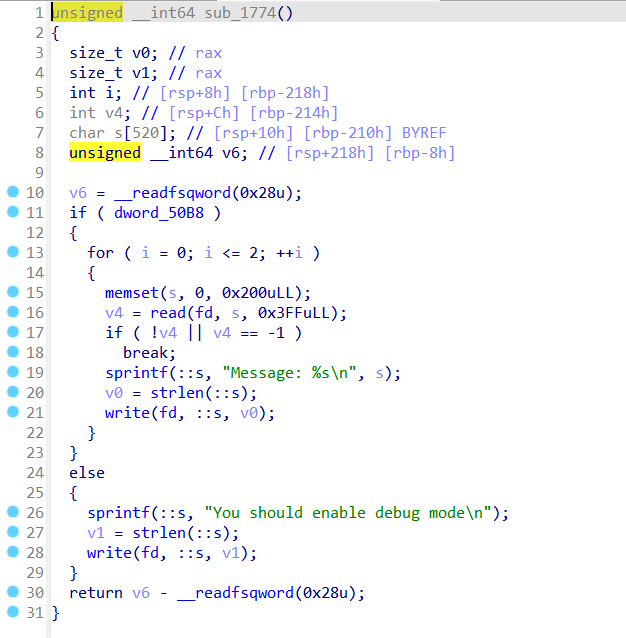Click the for keyword on line 13

point(100,253)
